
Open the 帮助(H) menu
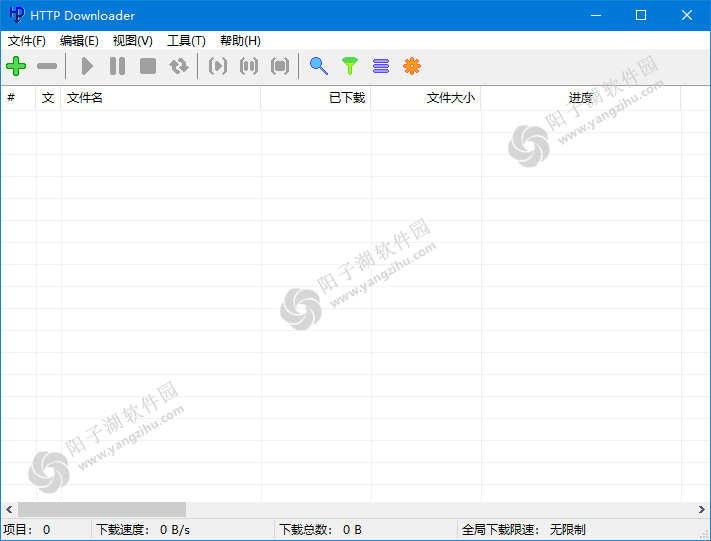pos(240,41)
